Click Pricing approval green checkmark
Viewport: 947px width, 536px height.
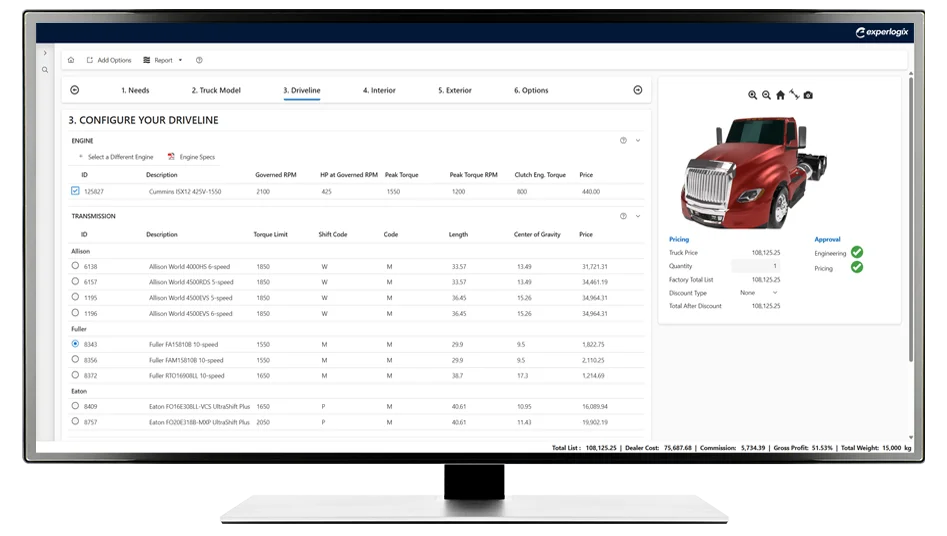[x=857, y=267]
